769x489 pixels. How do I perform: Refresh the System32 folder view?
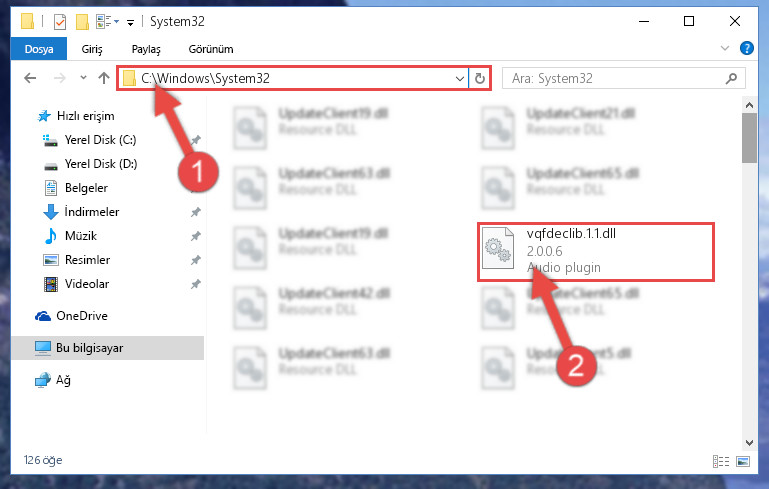tap(480, 78)
